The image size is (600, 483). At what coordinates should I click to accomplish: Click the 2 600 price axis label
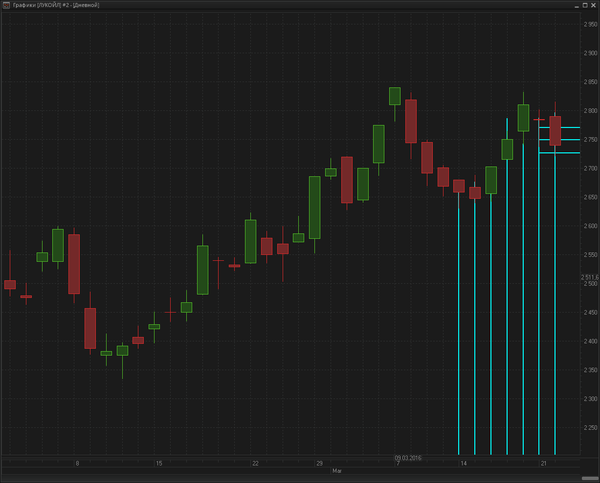pos(590,226)
